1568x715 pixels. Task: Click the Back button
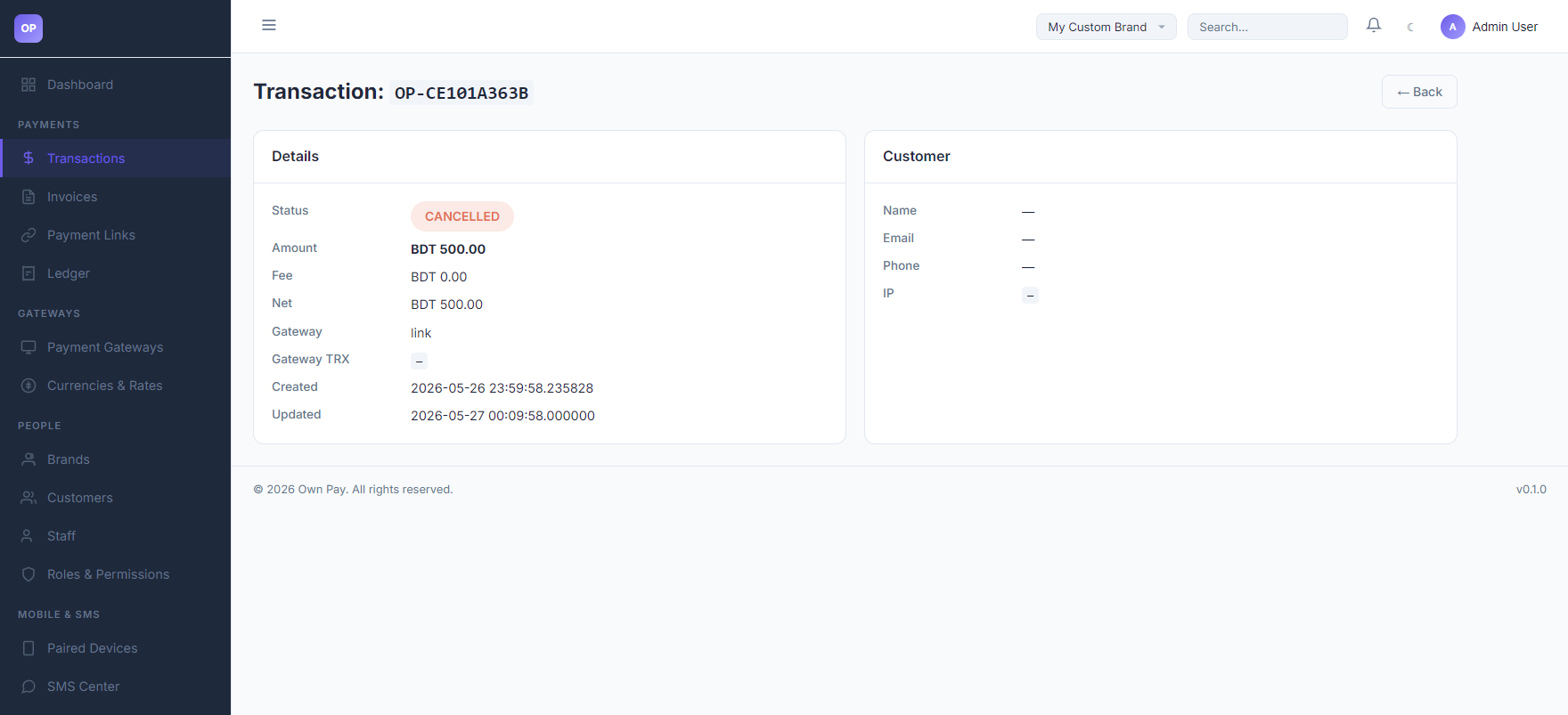[x=1419, y=92]
